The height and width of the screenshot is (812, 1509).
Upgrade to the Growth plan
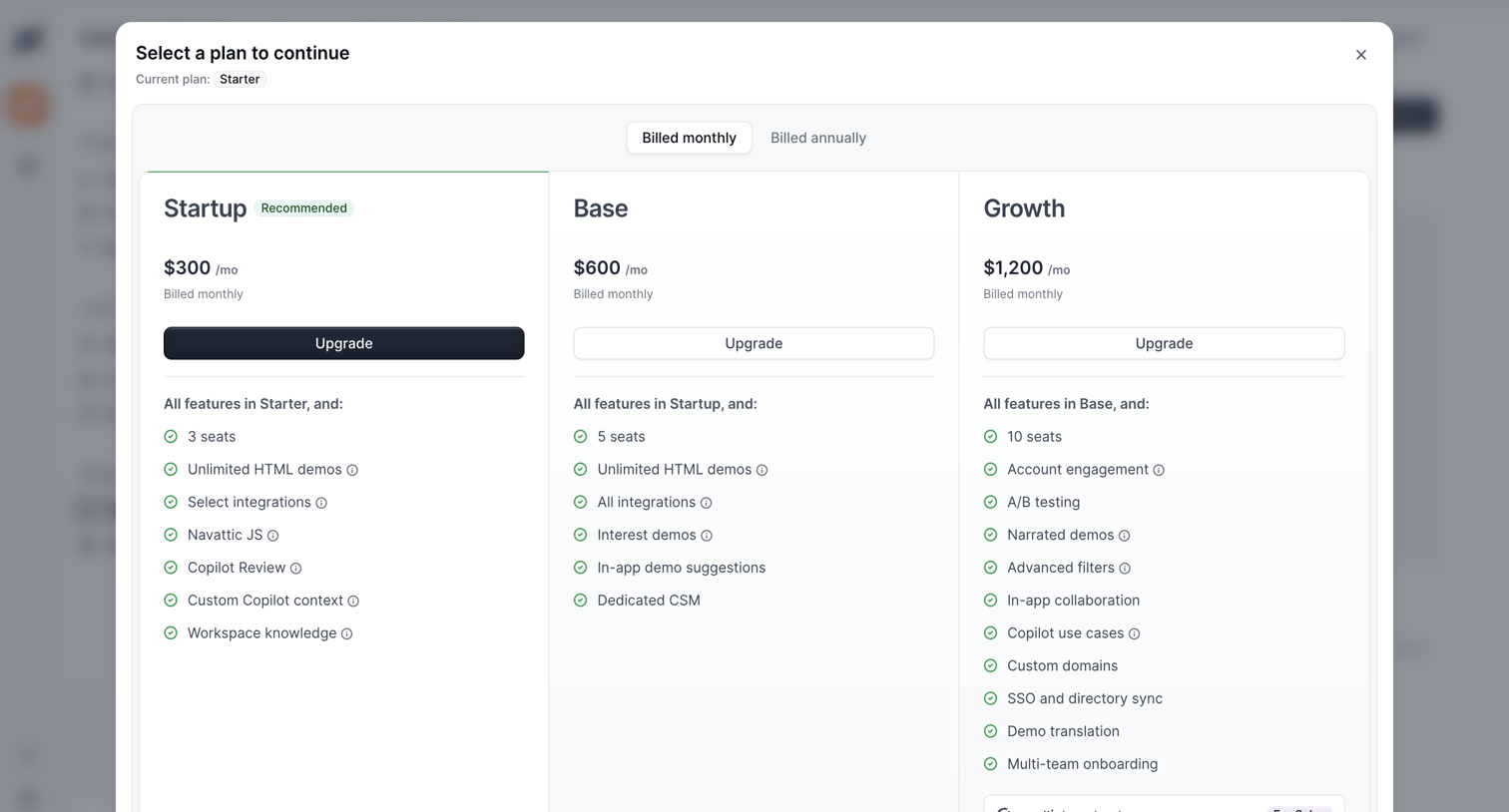coord(1164,343)
